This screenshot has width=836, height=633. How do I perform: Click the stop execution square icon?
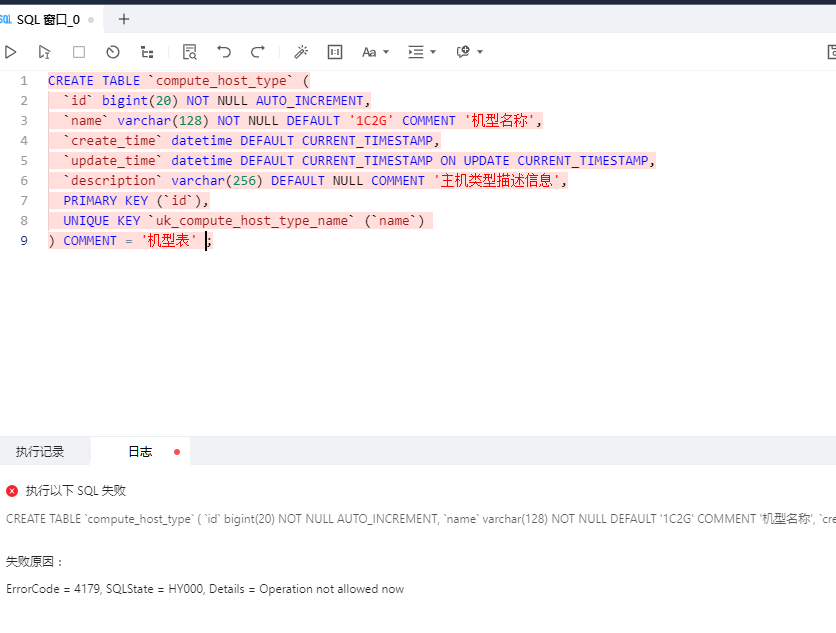[79, 52]
